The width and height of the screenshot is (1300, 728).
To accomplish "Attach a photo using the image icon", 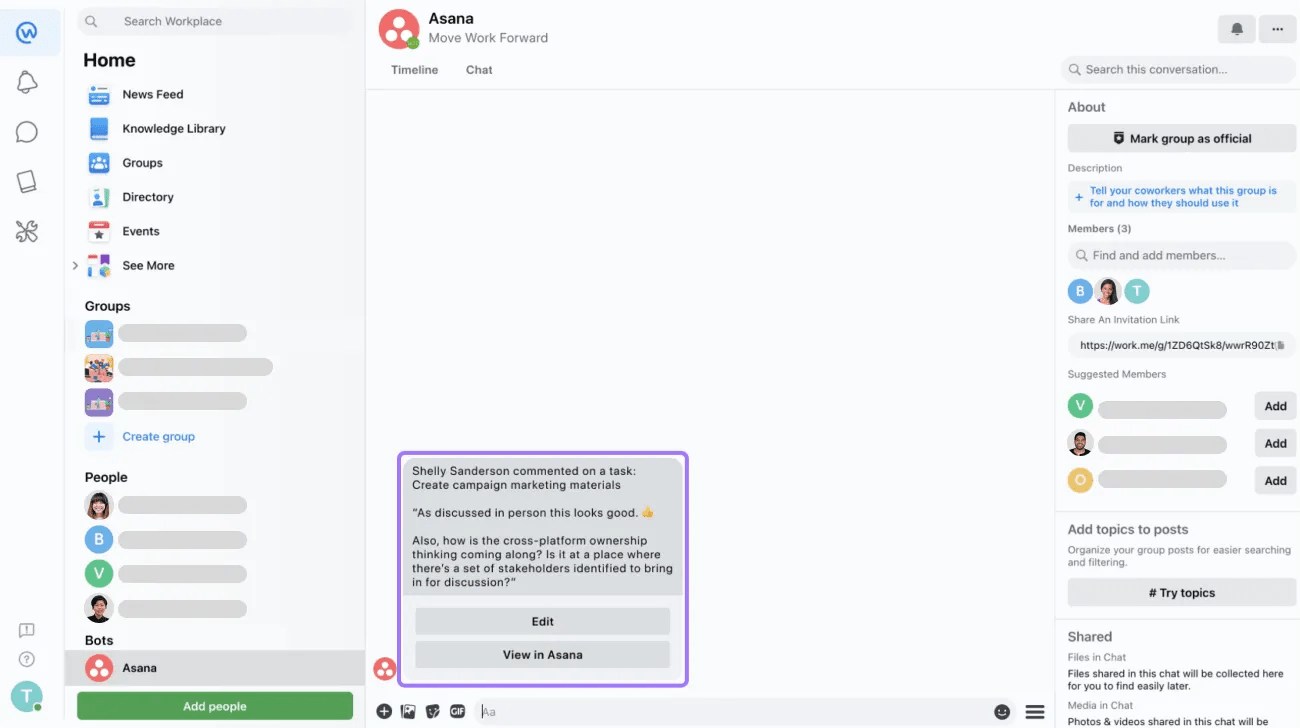I will [x=408, y=711].
